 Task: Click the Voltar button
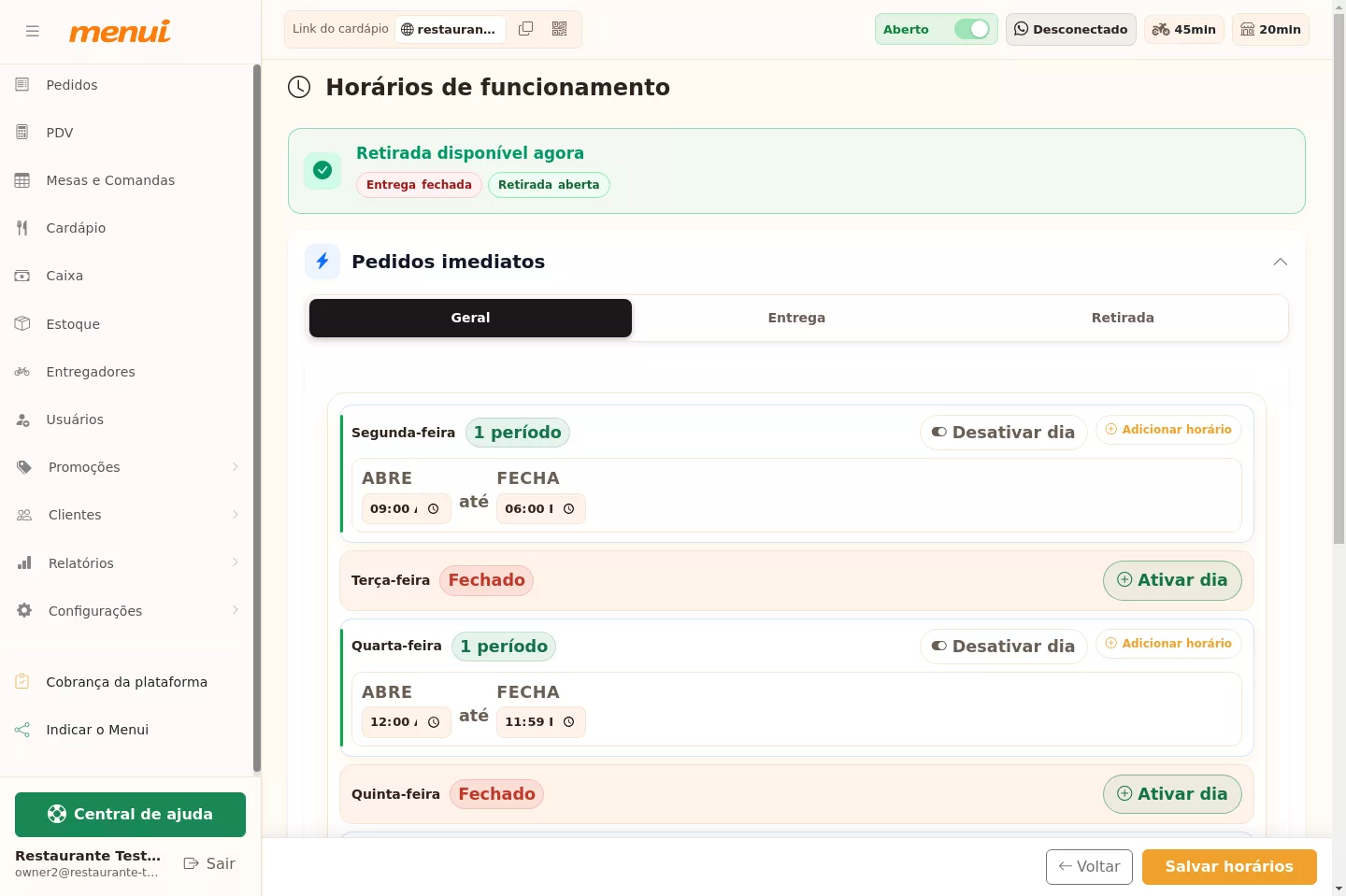click(x=1089, y=867)
